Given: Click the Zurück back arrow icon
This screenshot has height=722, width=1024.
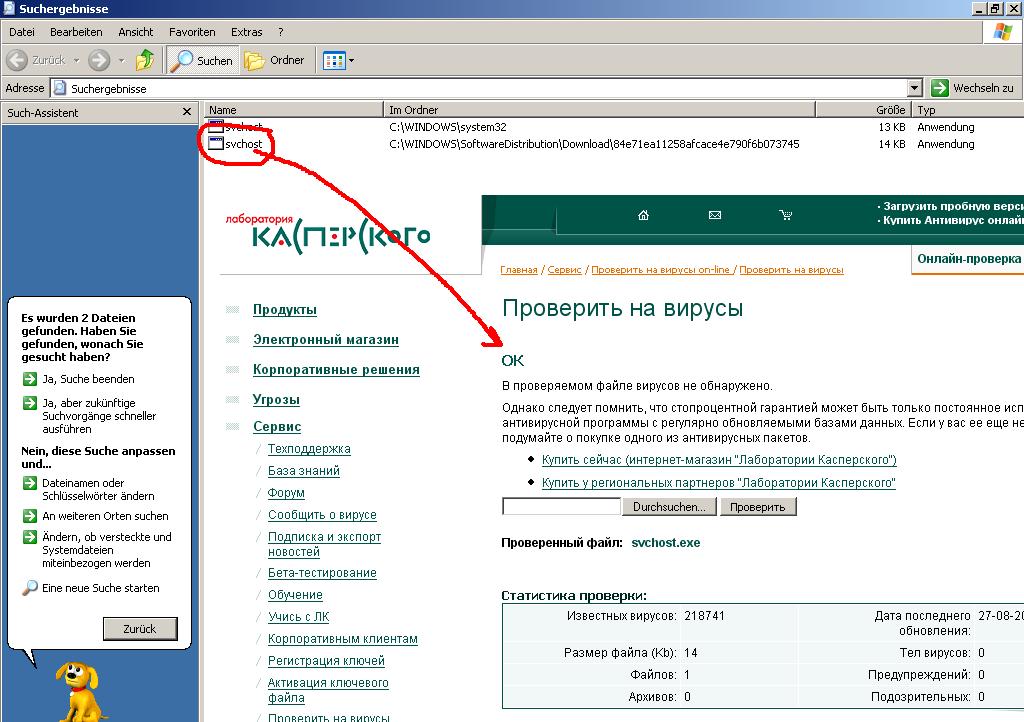Looking at the screenshot, I should click(17, 60).
